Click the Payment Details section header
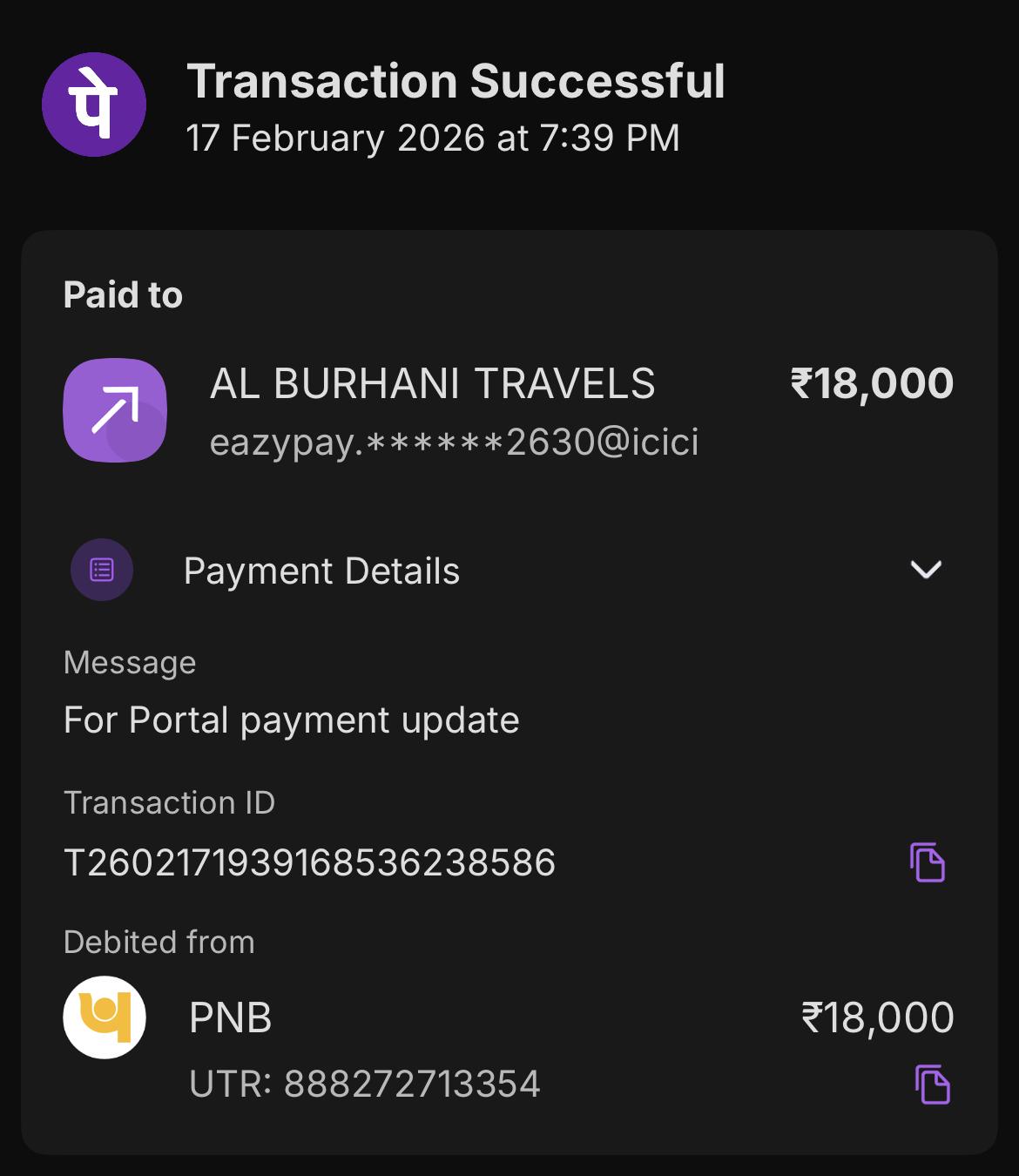The image size is (1019, 1176). 321,571
